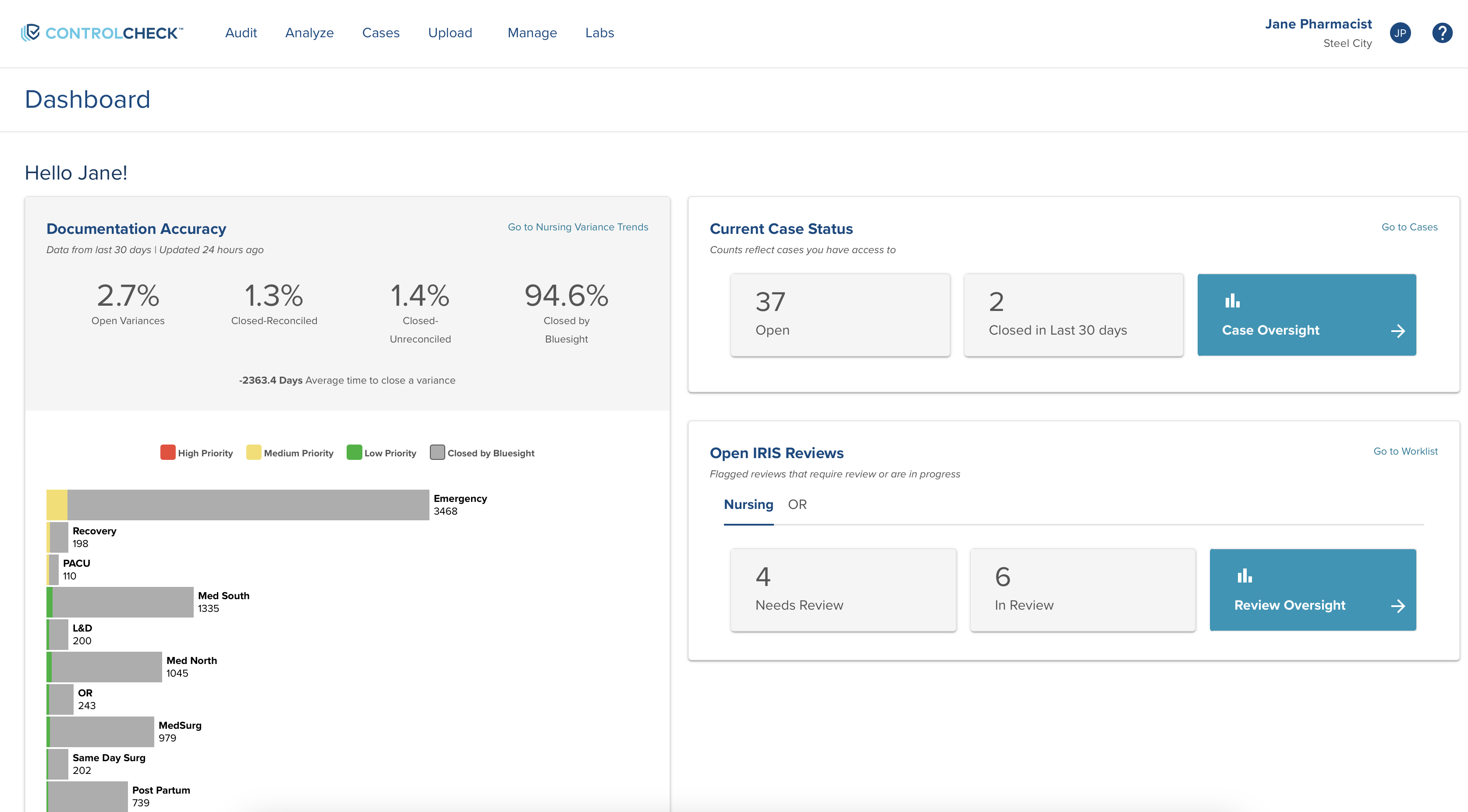Image resolution: width=1468 pixels, height=812 pixels.
Task: Click the Go to Worklist link
Action: point(1405,452)
